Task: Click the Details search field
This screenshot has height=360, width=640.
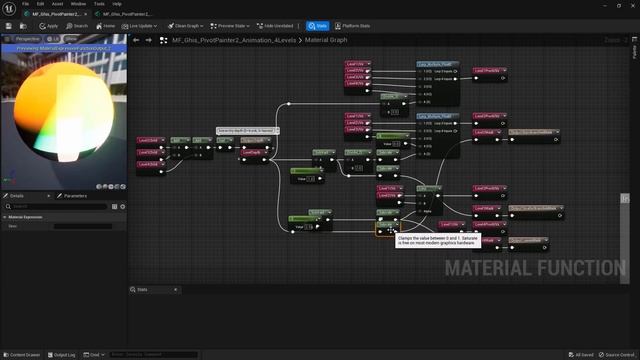Action: [56, 207]
